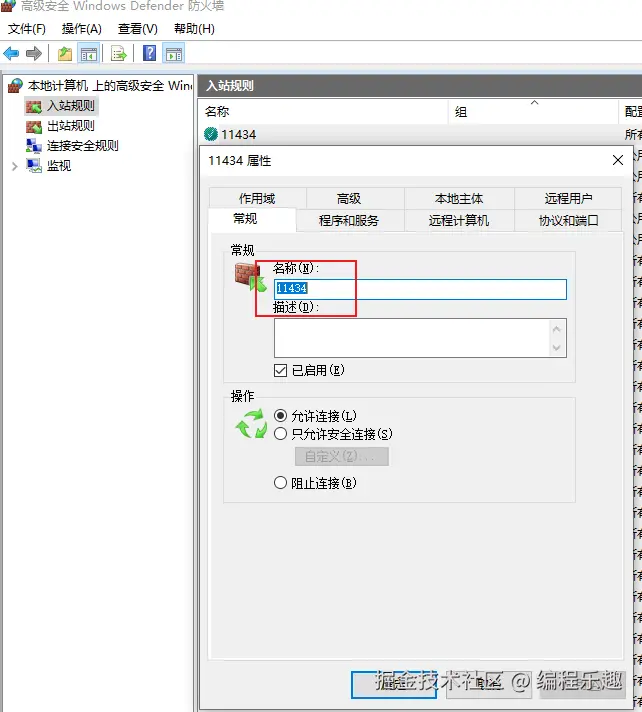642x712 pixels.
Task: Click the Forward arrow toolbar icon
Action: pos(34,54)
